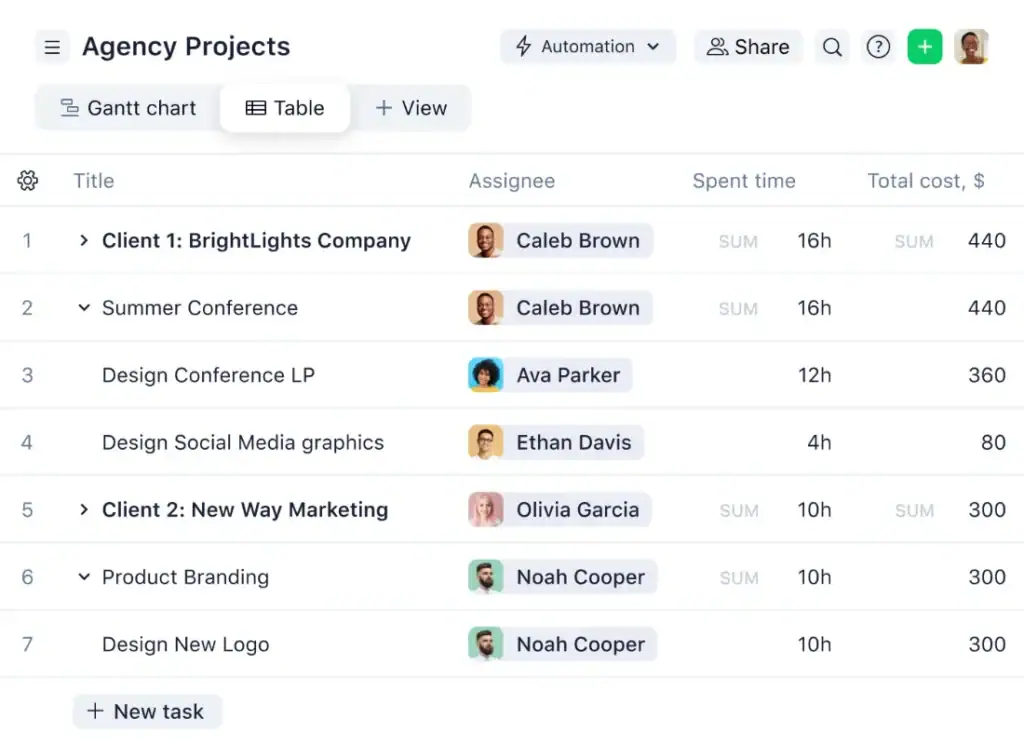Click the Automation lightning bolt icon
Viewport: 1024px width, 745px height.
click(522, 46)
